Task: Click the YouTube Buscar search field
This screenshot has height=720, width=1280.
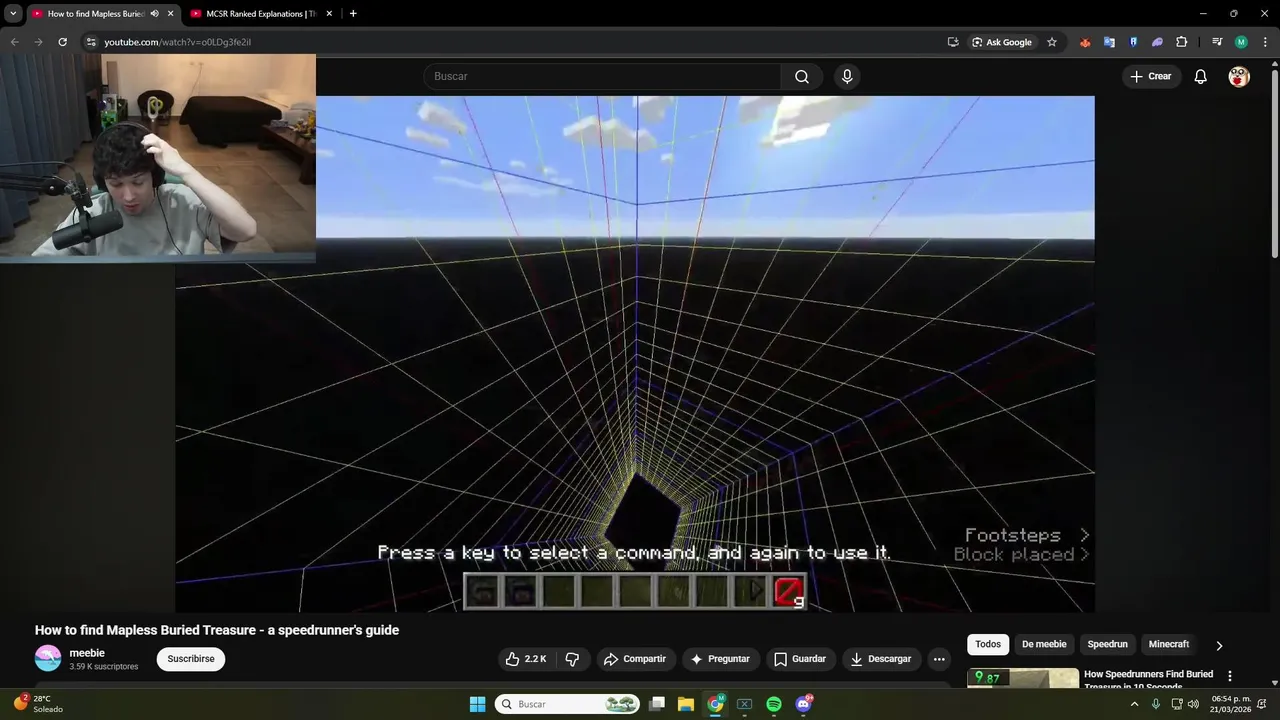Action: (x=603, y=76)
